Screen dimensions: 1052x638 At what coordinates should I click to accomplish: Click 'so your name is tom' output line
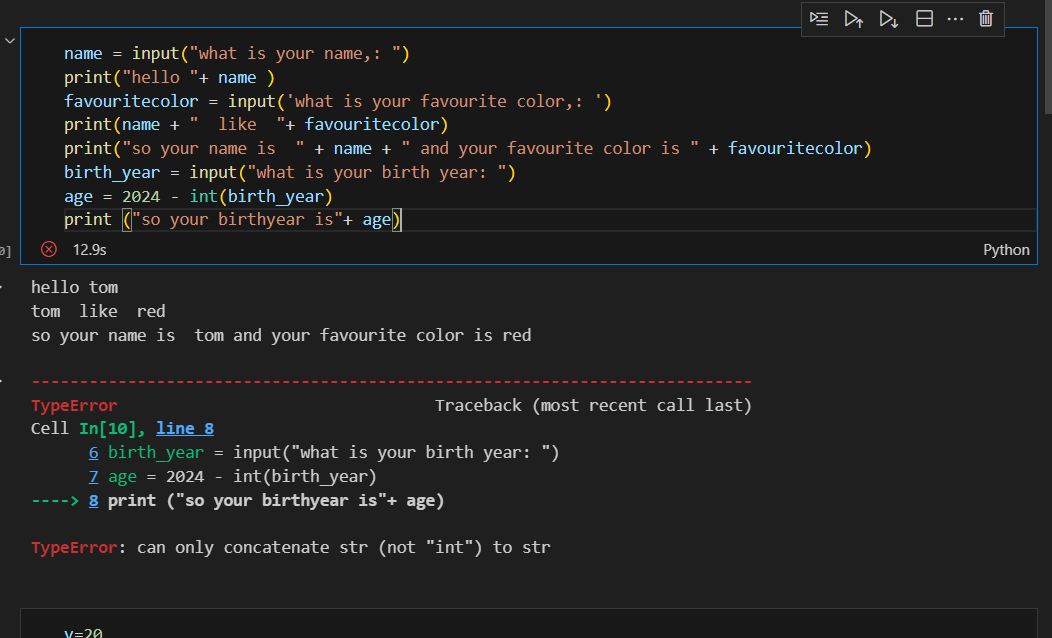(x=281, y=335)
